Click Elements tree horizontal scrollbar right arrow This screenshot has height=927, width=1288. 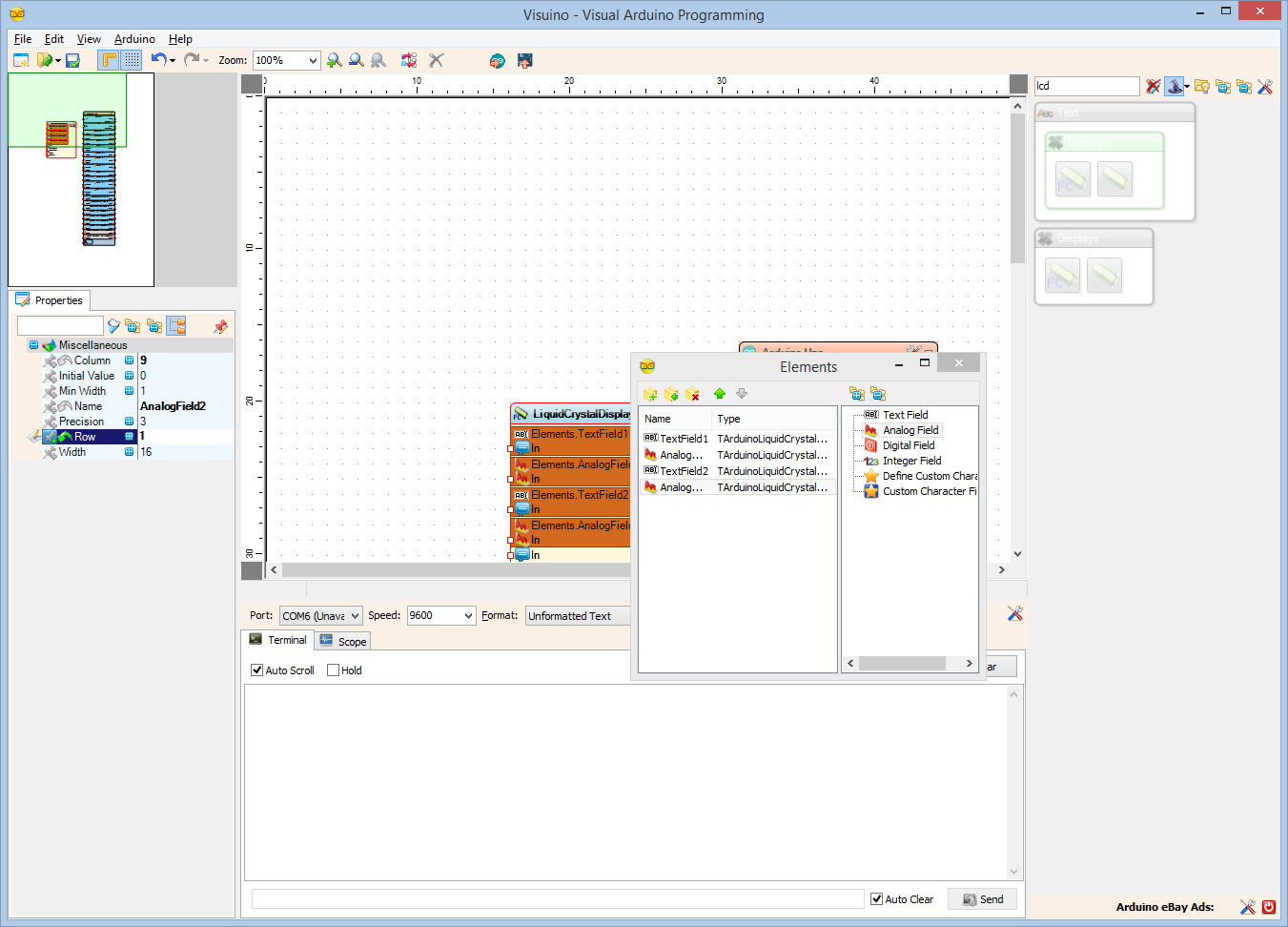pos(969,664)
